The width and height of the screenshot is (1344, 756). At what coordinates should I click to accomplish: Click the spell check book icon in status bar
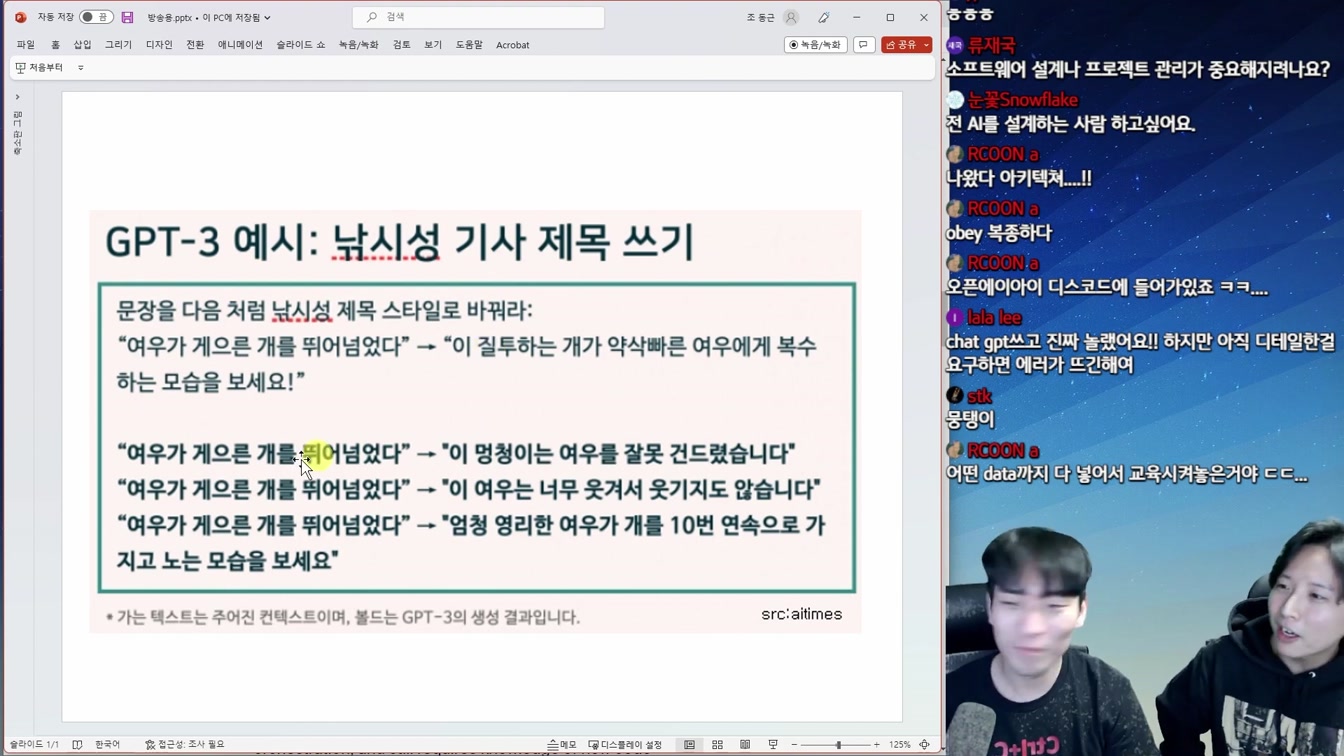tap(77, 745)
